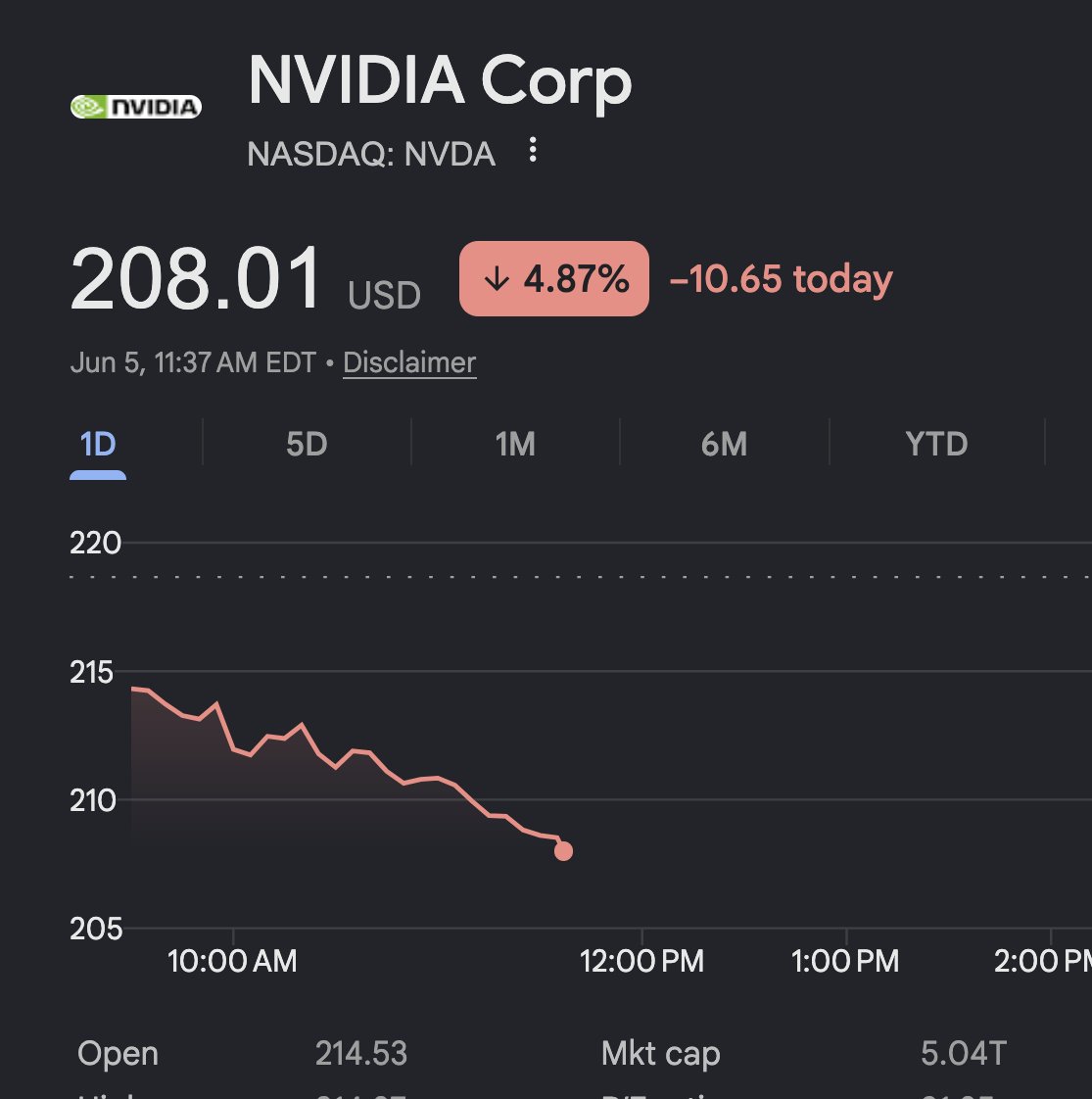
Task: Switch to the 5D time range tab
Action: (307, 445)
